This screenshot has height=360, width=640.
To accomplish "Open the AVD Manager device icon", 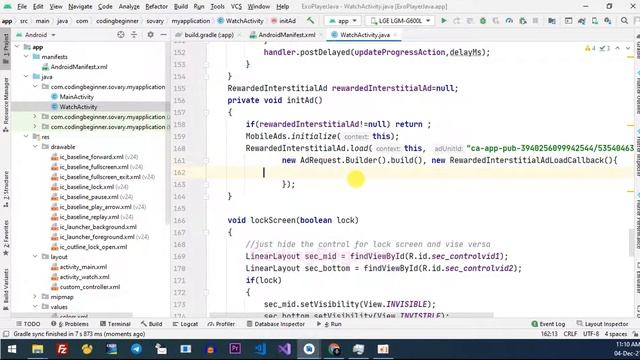I will pos(595,20).
